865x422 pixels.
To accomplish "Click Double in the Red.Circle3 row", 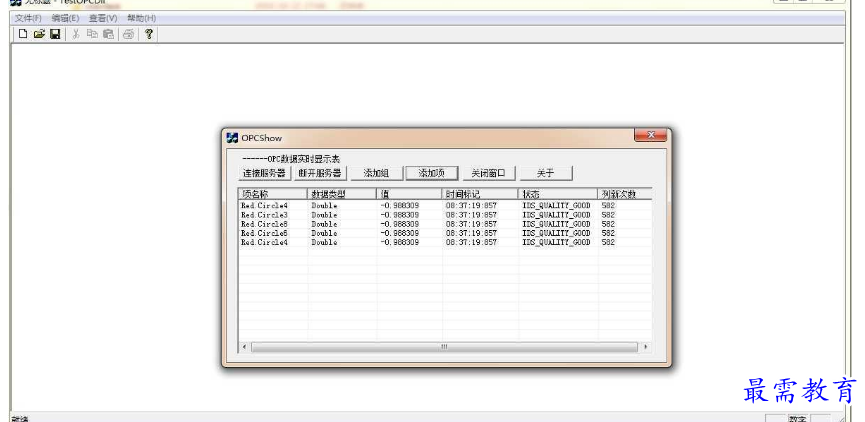I will 324,215.
